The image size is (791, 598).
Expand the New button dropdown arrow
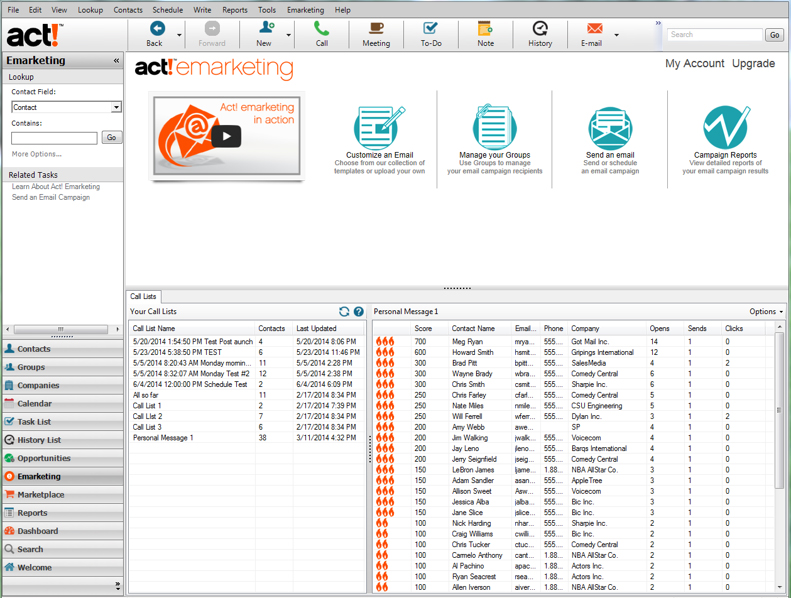[x=289, y=35]
